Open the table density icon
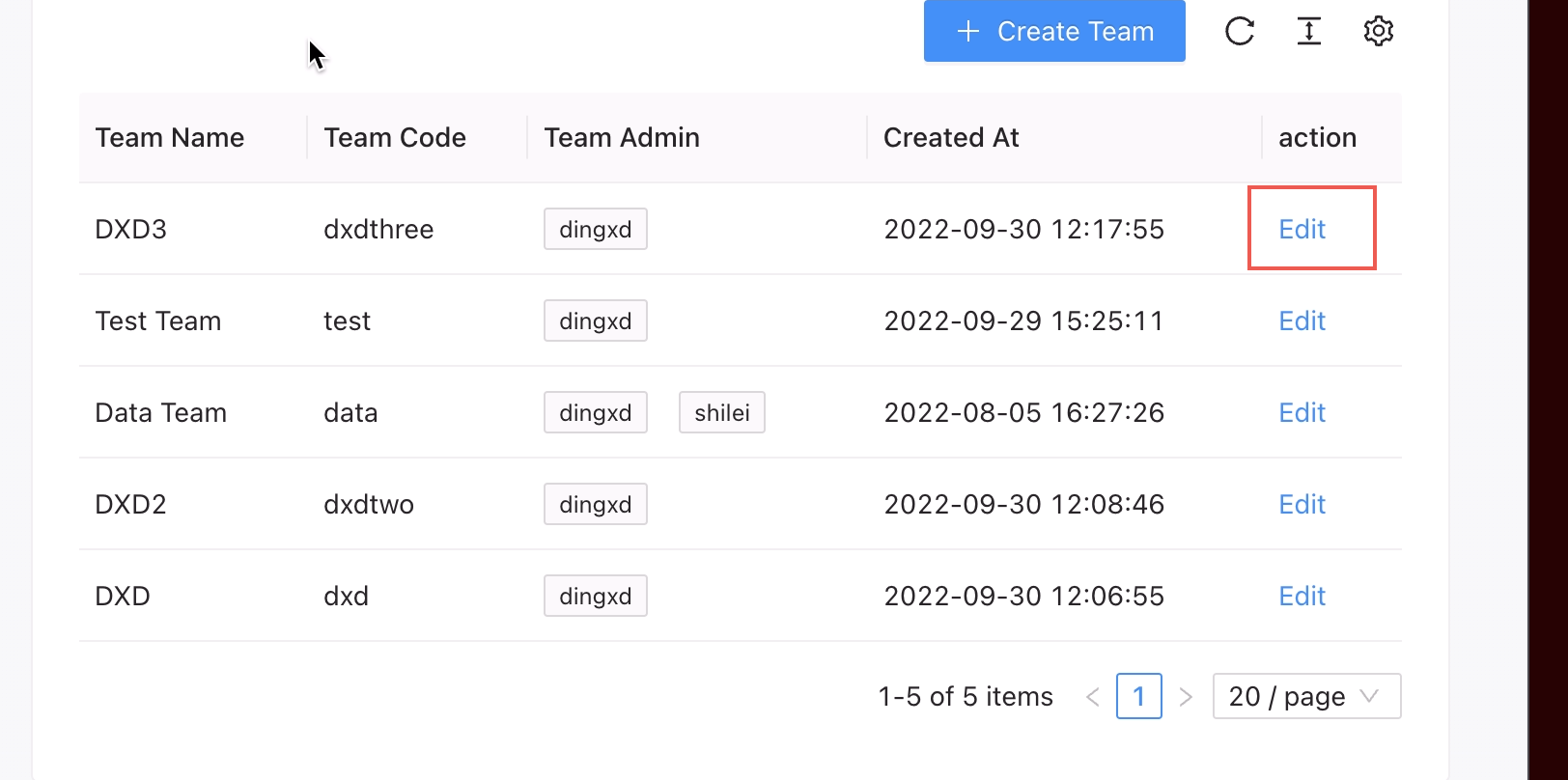The height and width of the screenshot is (780, 1568). [x=1309, y=32]
